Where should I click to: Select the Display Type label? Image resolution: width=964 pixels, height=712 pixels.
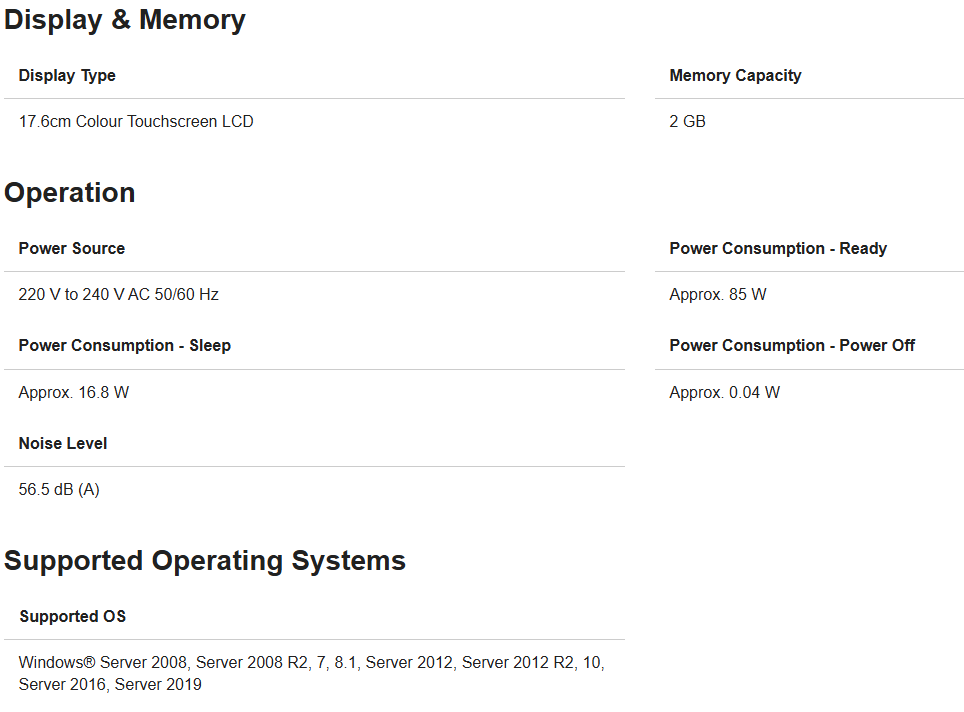click(67, 76)
